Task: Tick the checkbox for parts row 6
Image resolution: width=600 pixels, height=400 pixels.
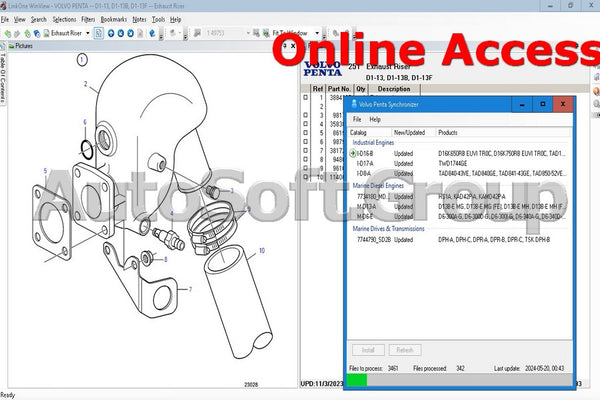Action: point(305,142)
